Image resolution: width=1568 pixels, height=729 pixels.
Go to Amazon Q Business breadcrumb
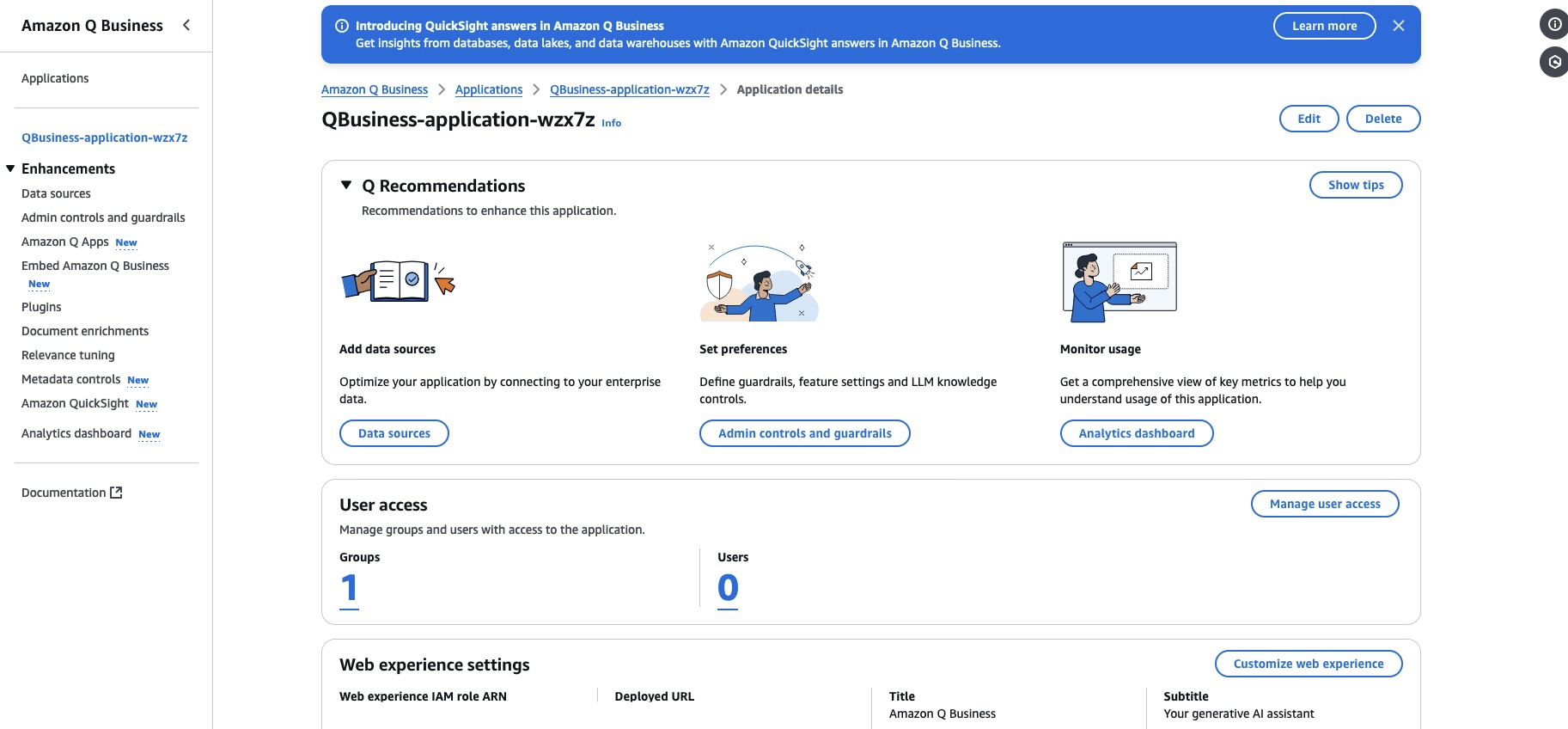[375, 89]
